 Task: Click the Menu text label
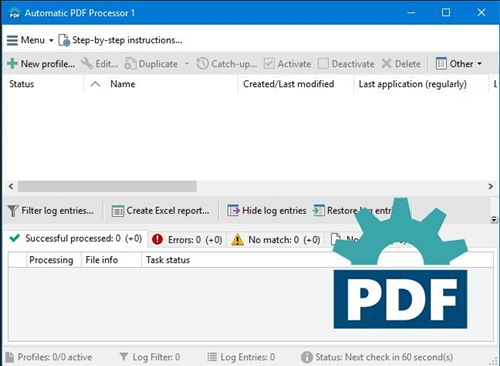(x=33, y=40)
